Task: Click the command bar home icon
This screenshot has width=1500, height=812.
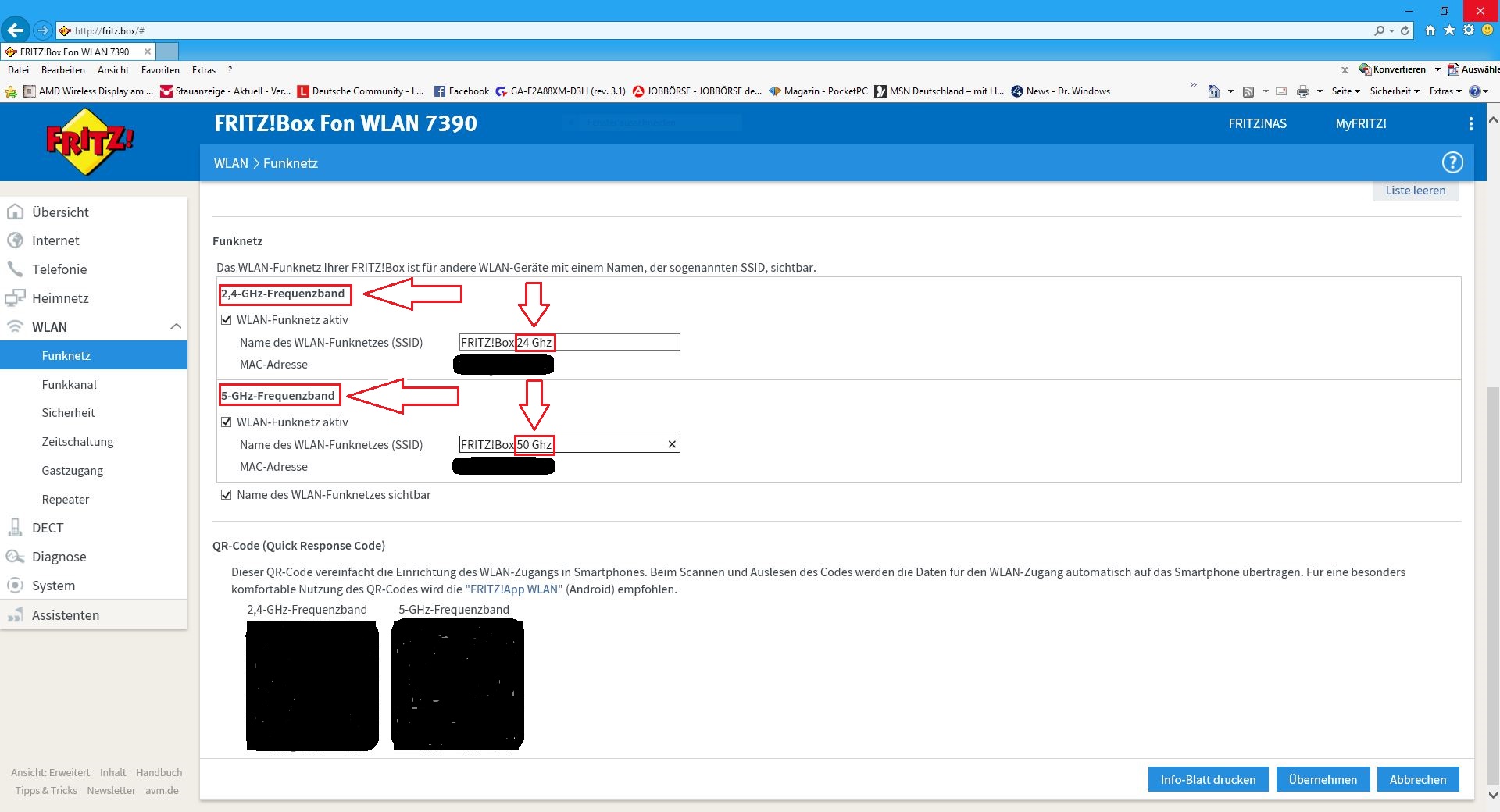Action: click(x=1213, y=91)
